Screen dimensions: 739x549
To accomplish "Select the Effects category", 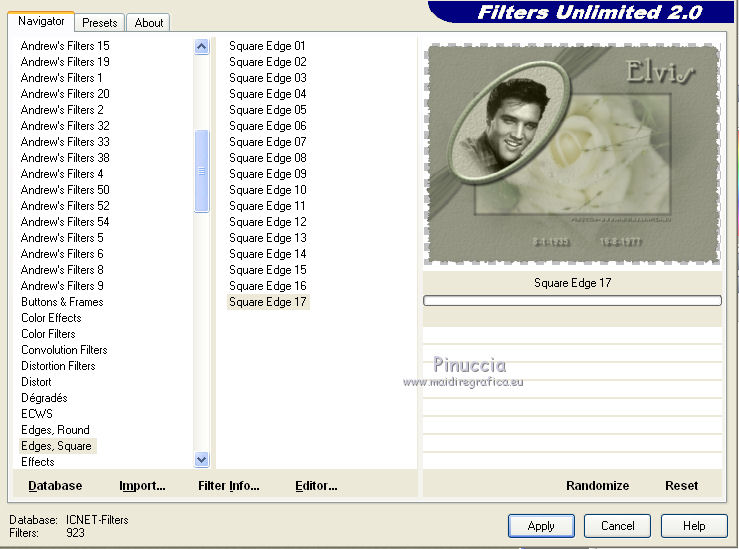I will pos(38,462).
